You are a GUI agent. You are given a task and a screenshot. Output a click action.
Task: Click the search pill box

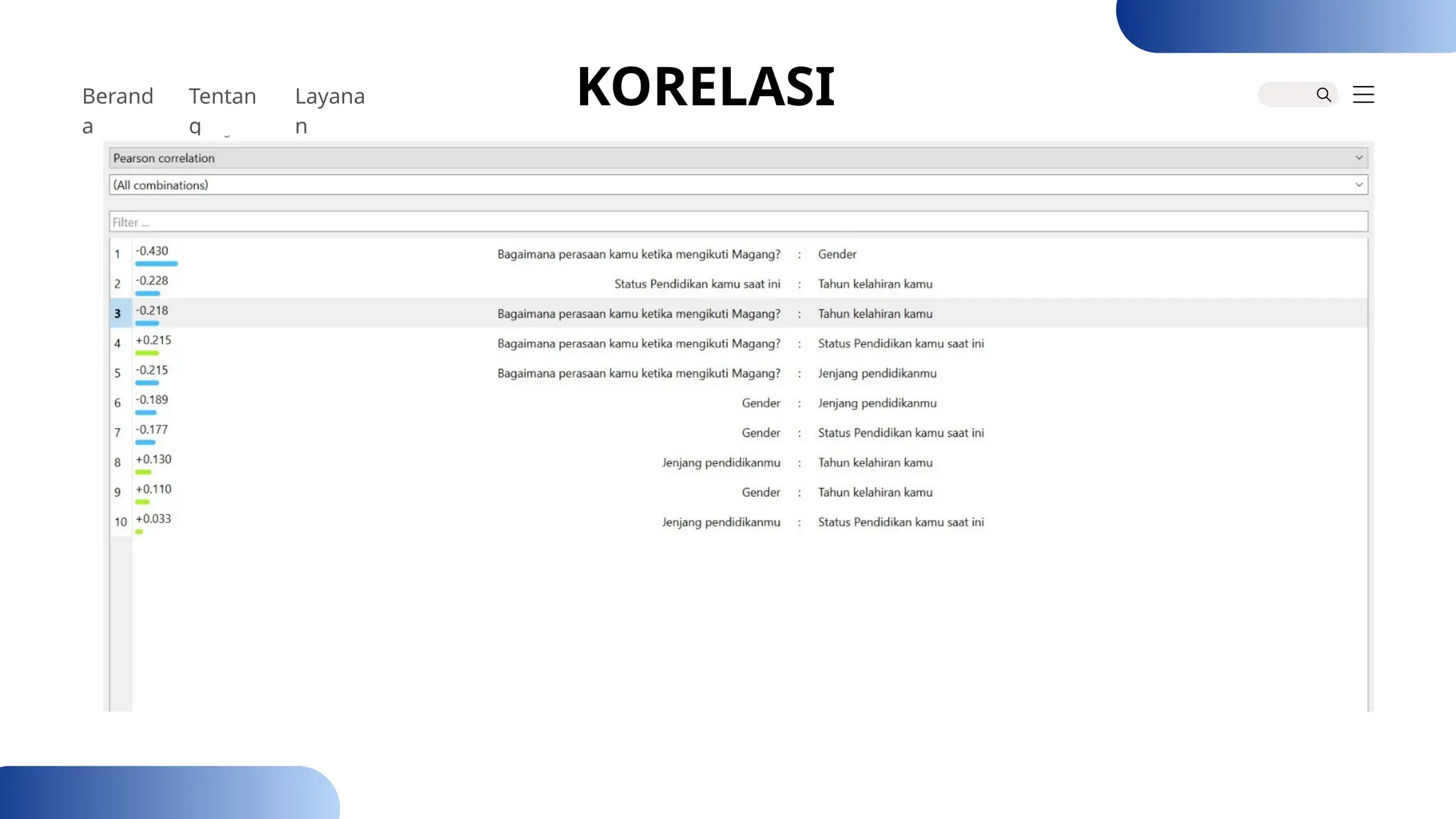tap(1285, 95)
